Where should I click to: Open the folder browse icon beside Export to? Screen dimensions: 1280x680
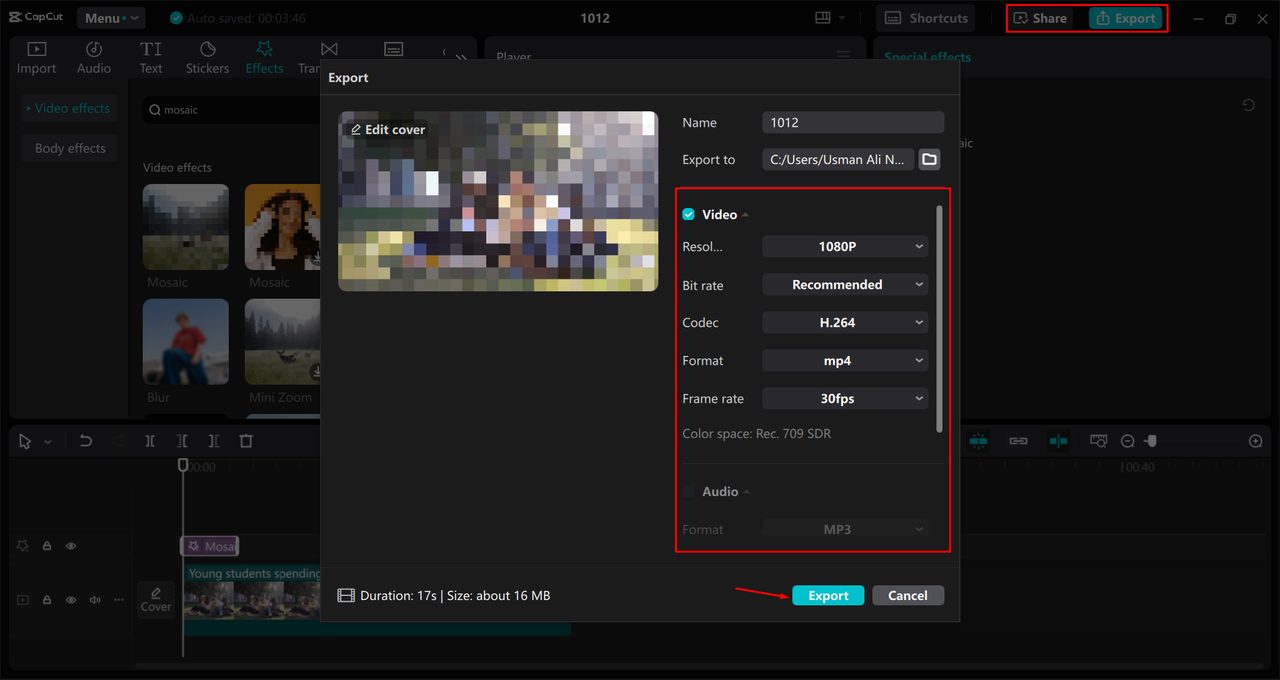(929, 159)
